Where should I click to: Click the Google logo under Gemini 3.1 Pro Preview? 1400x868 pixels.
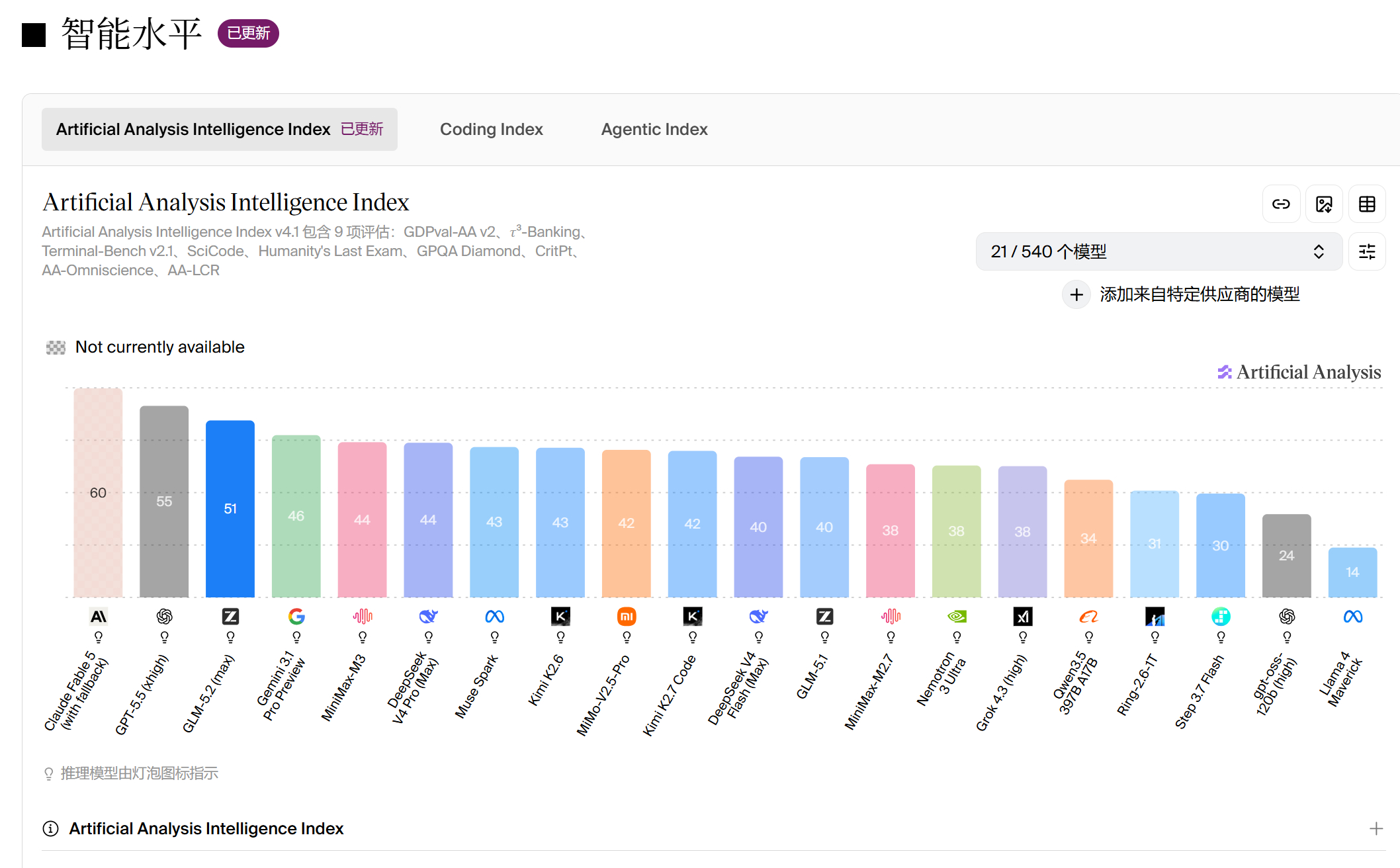coord(296,617)
